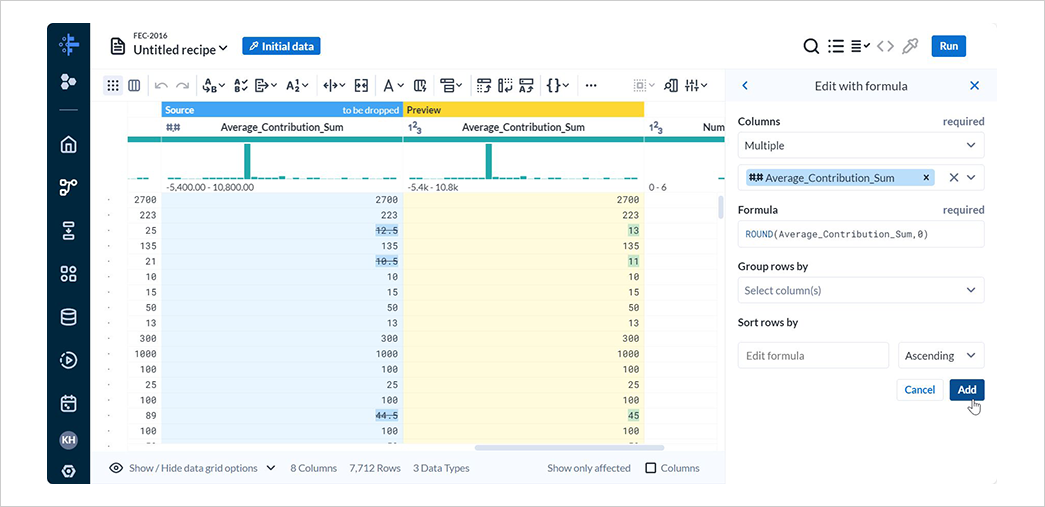The image size is (1045, 507).
Task: Click the Show only affected label
Action: click(588, 468)
